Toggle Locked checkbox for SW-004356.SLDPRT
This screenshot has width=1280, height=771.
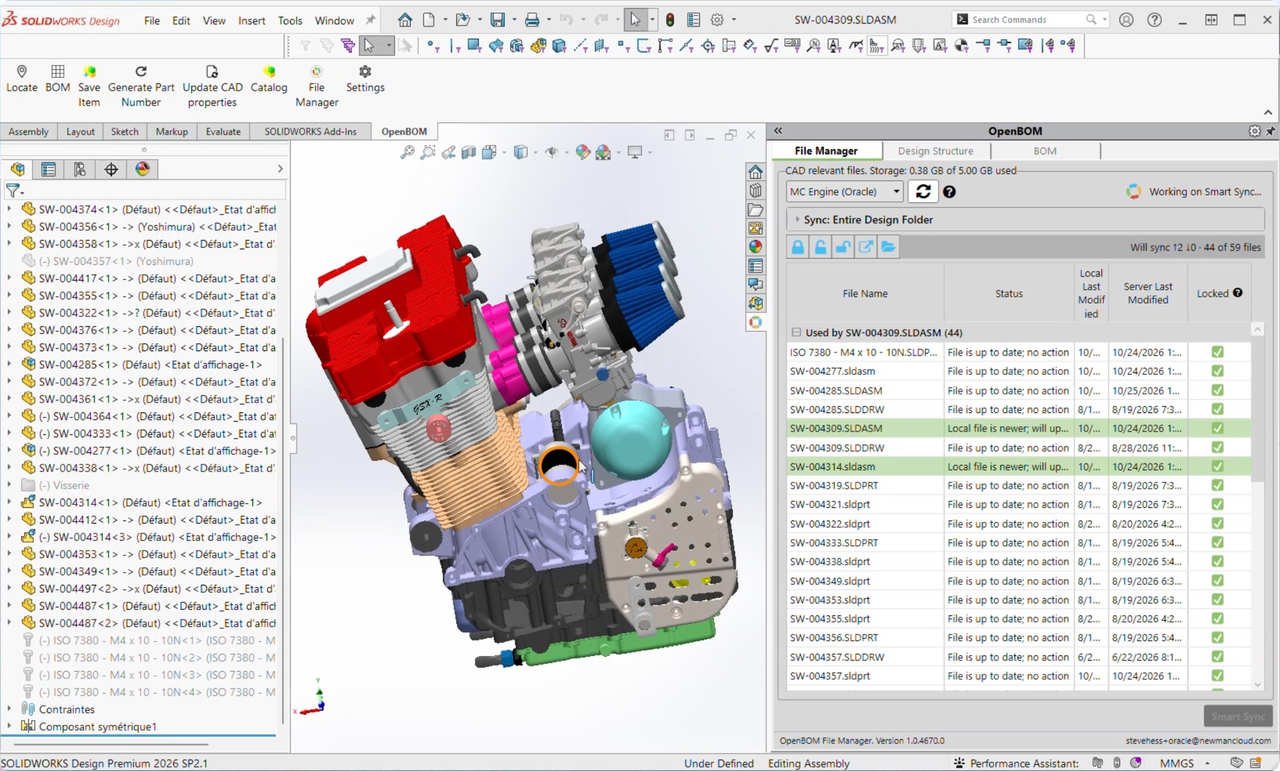tap(1217, 637)
